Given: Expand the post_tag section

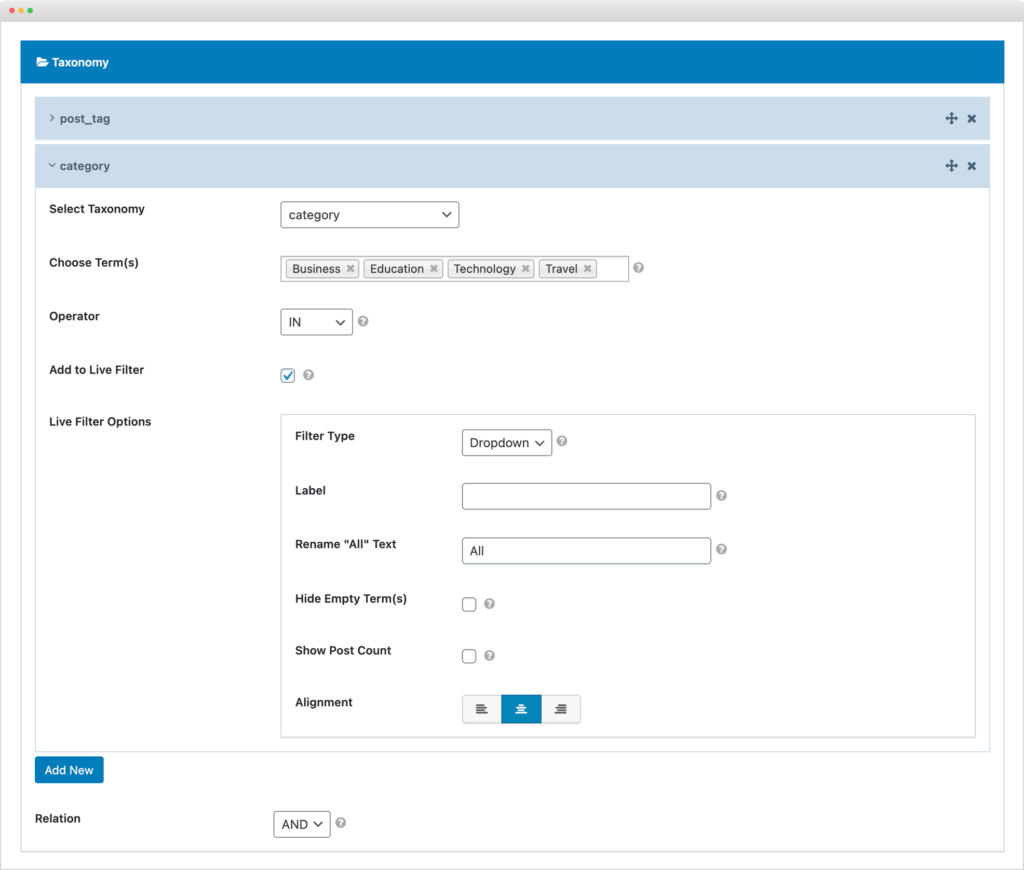Looking at the screenshot, I should 79,118.
